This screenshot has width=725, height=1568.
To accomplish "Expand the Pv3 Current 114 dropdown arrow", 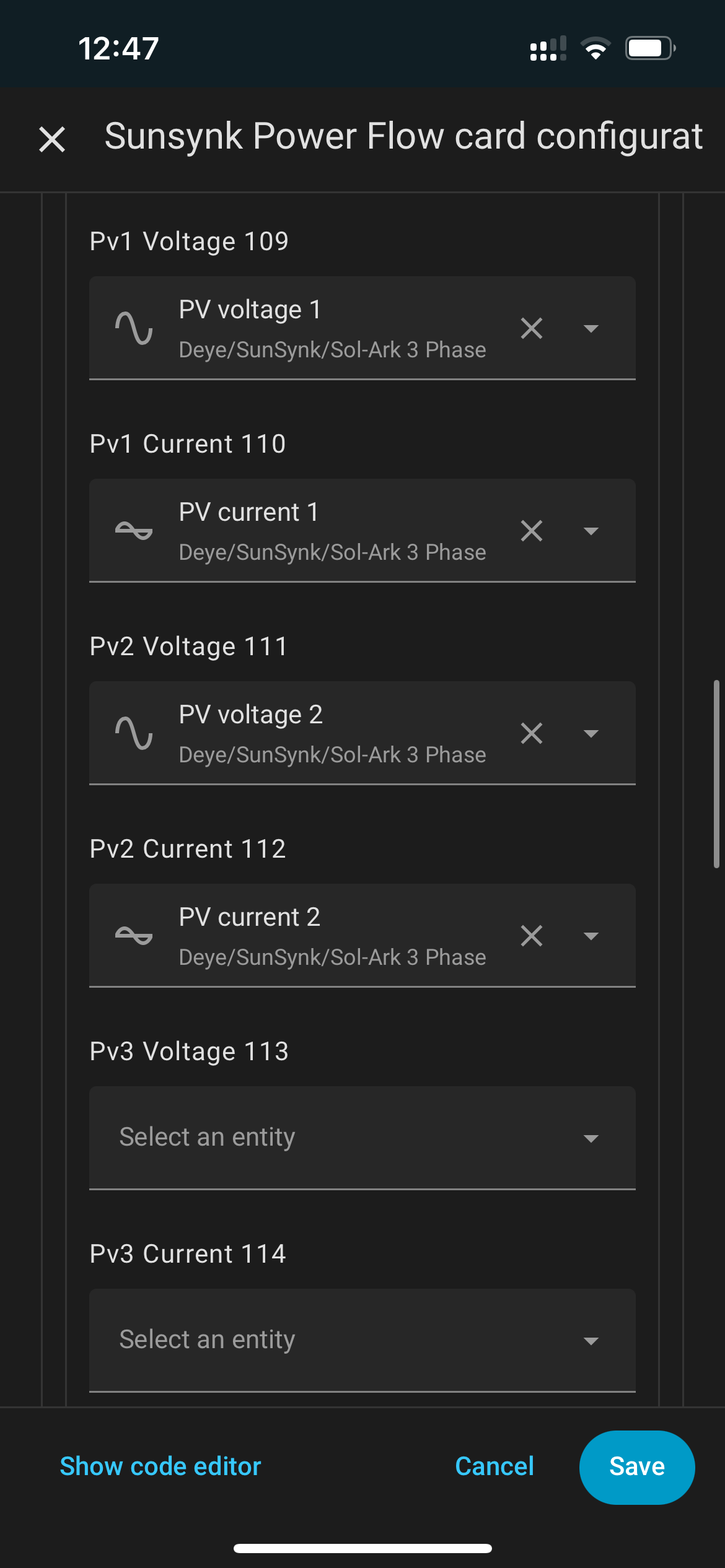I will [591, 1341].
